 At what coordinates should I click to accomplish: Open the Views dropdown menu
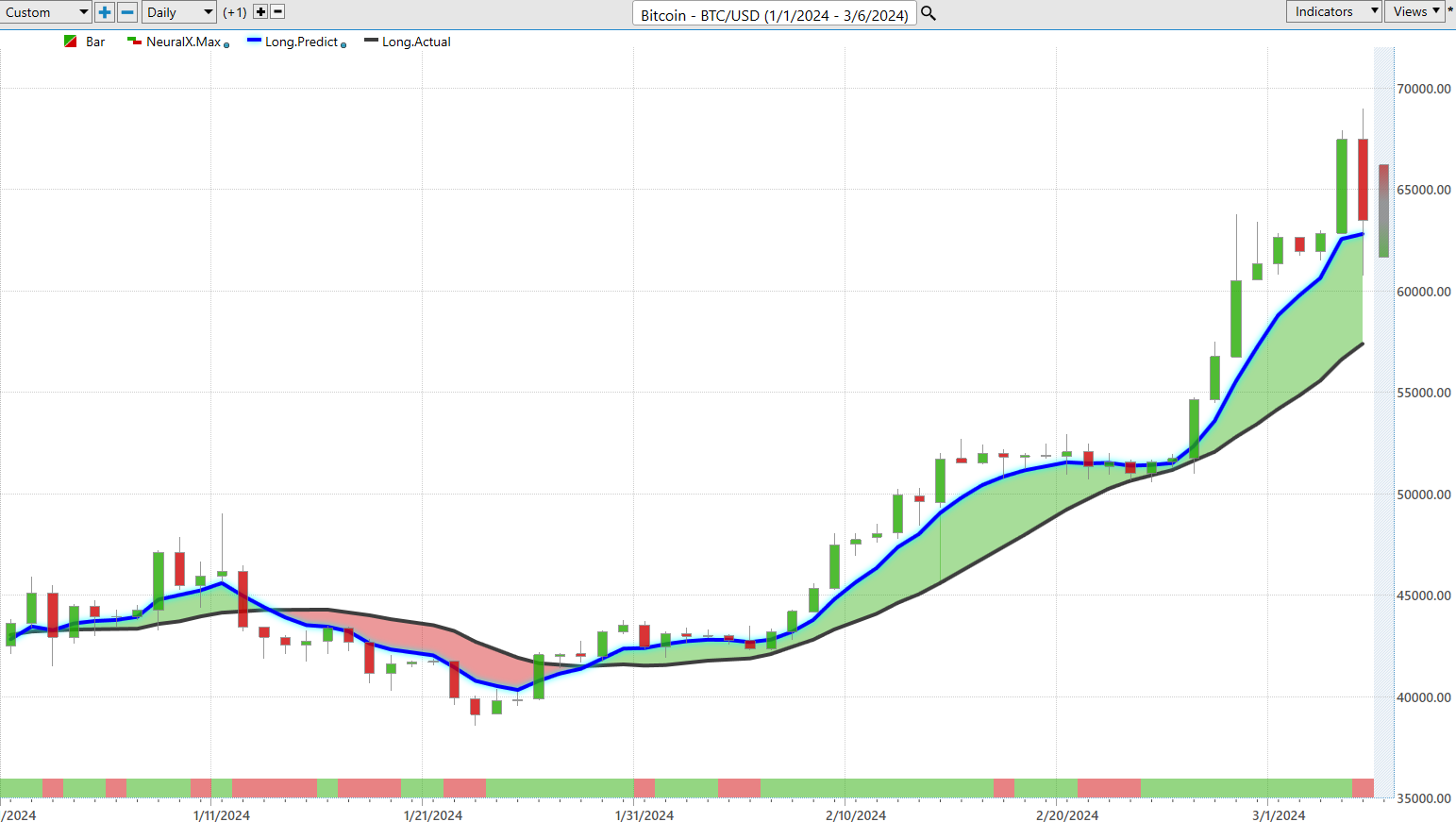(x=1414, y=11)
